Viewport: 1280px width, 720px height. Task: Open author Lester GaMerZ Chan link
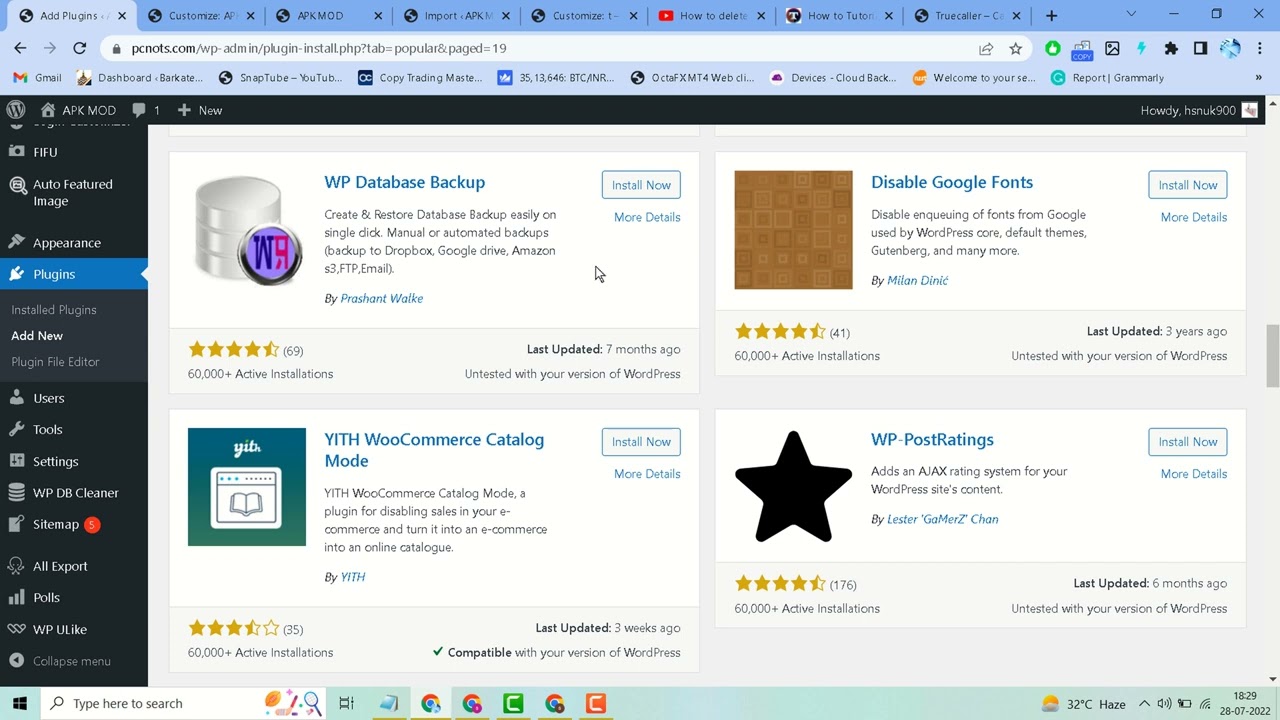tap(942, 519)
